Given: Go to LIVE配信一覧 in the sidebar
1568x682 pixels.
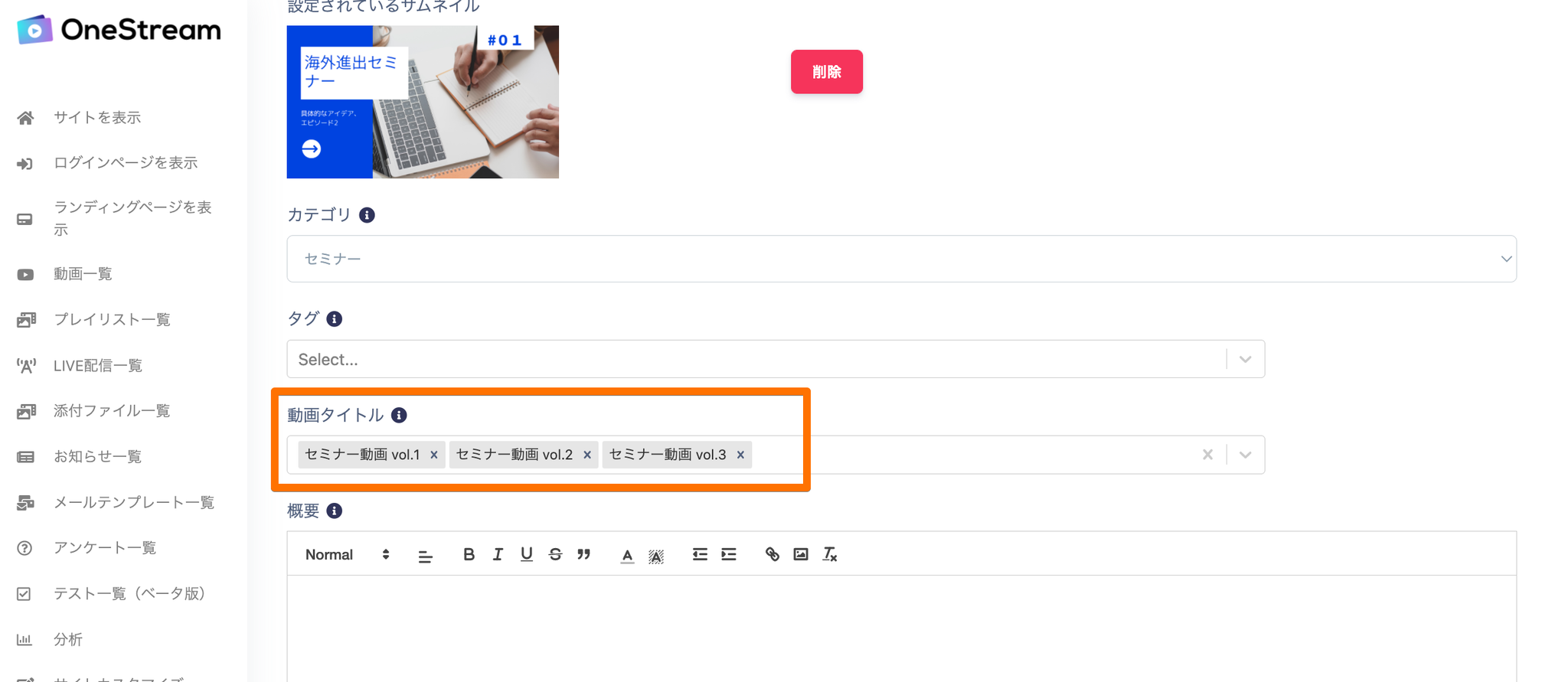Looking at the screenshot, I should pyautogui.click(x=98, y=366).
